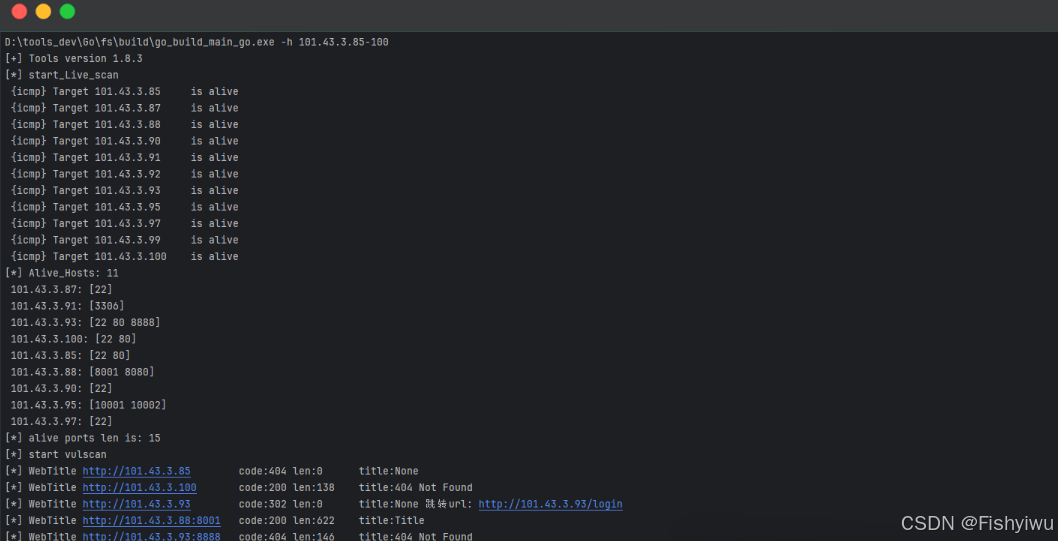
Task: Open the http://101.43.3.93/login redirect link
Action: pos(551,504)
